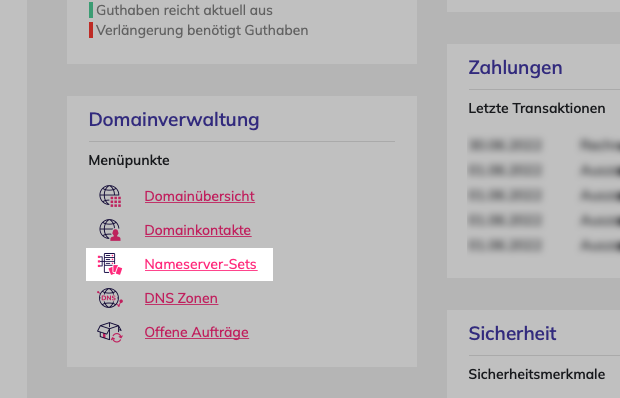Click the green legend color bar

[x=91, y=10]
